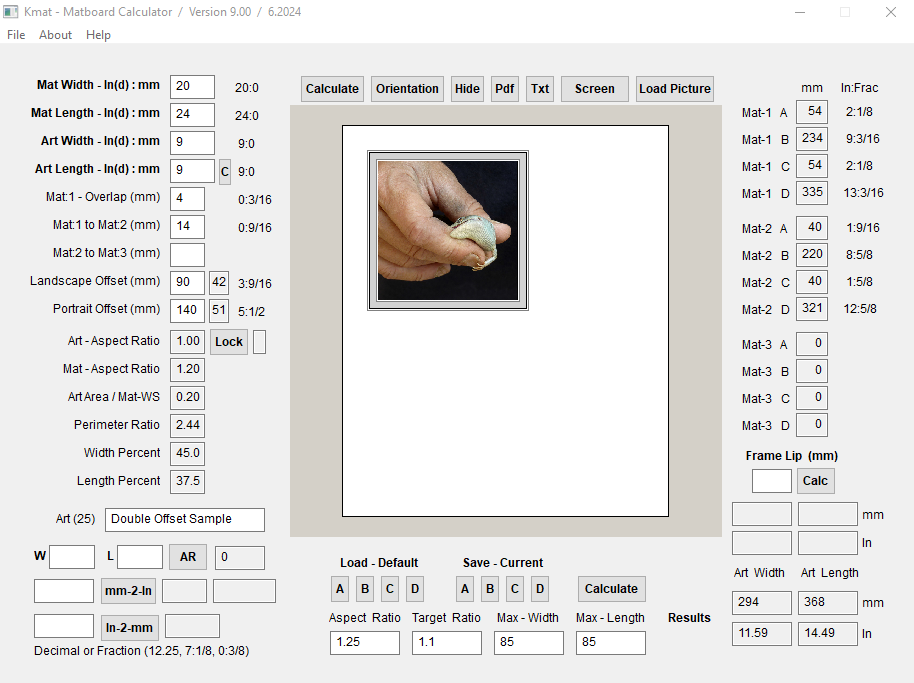Click the Screen button

pyautogui.click(x=594, y=89)
